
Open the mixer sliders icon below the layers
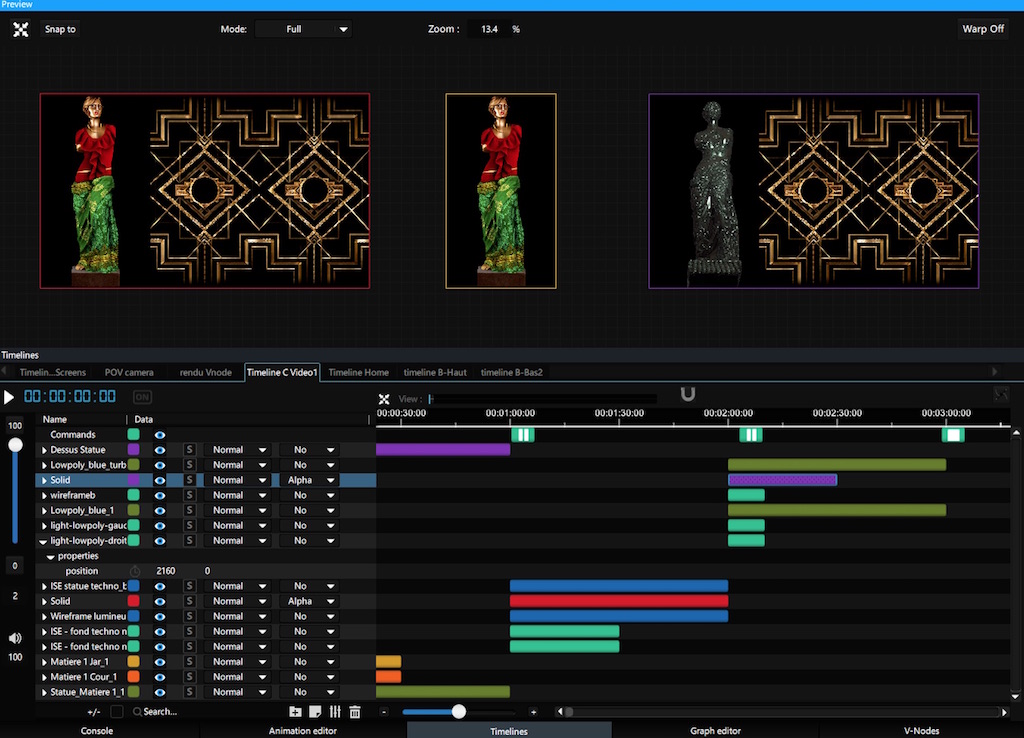[x=335, y=712]
